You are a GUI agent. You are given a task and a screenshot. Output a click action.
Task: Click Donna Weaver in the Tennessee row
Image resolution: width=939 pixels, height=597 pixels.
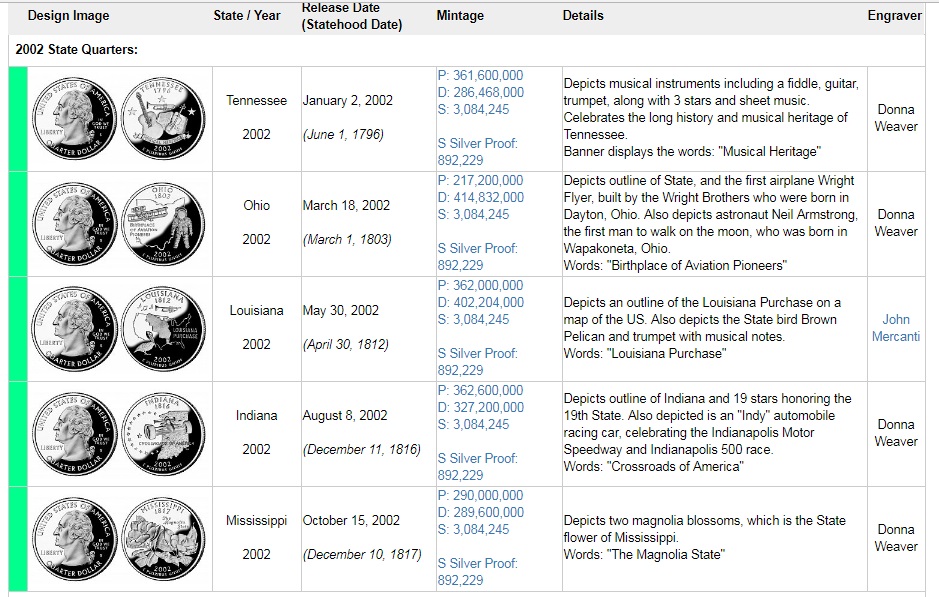(895, 118)
